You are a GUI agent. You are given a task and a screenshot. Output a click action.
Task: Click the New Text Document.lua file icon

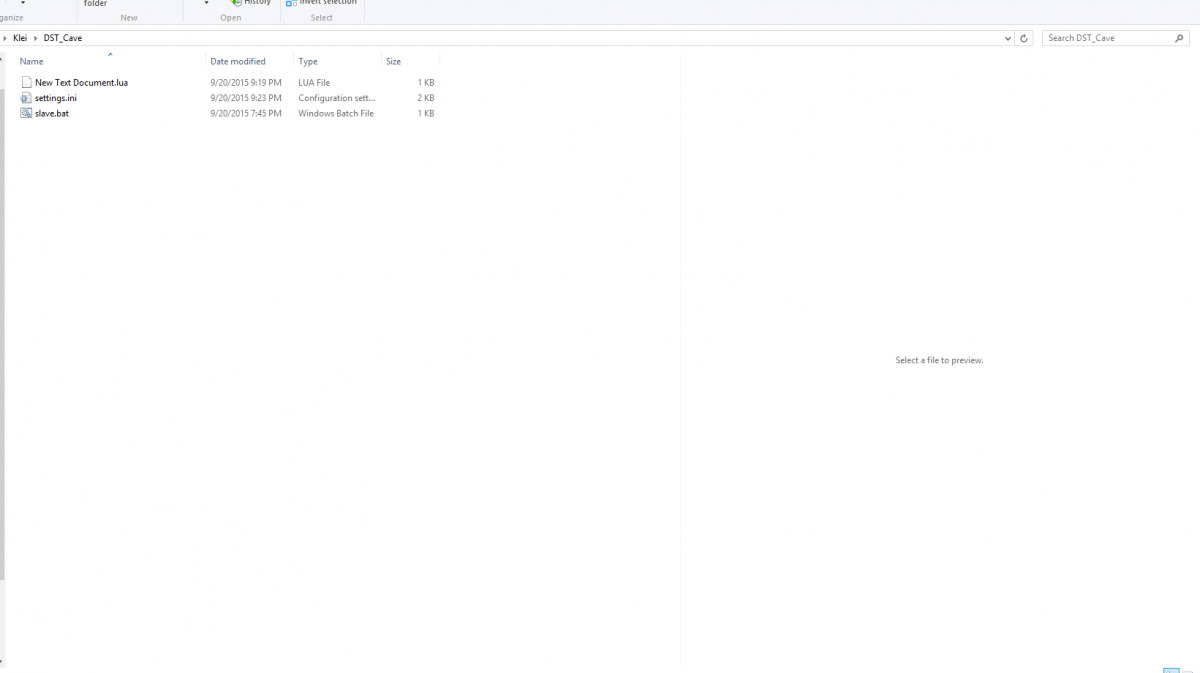pyautogui.click(x=26, y=83)
